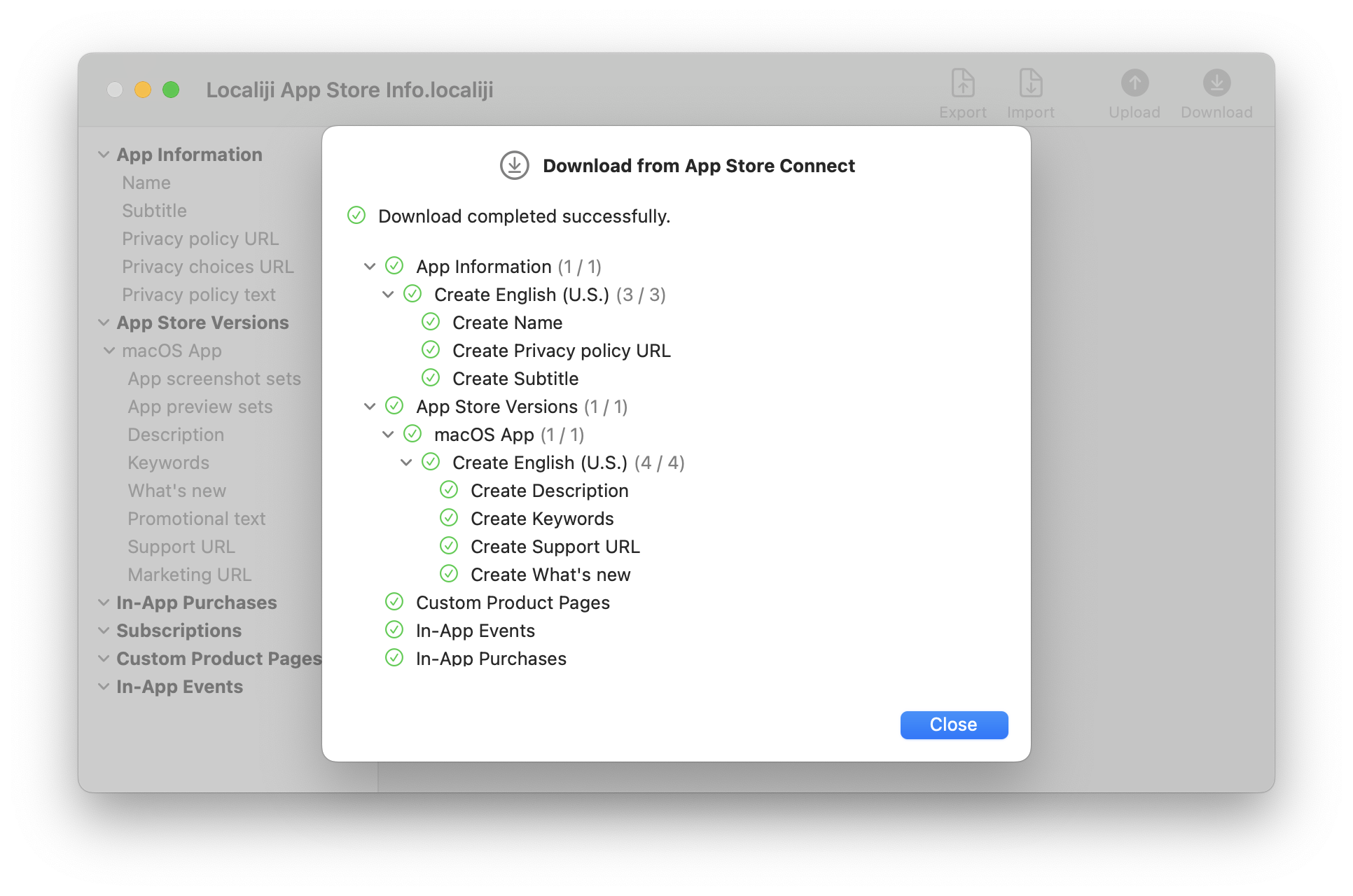Select Support URL in the sidebar
The width and height of the screenshot is (1353, 896).
(181, 547)
